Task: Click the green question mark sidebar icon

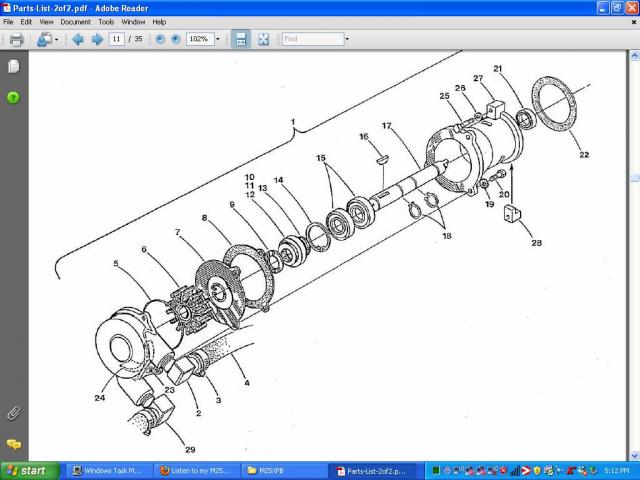Action: point(13,98)
